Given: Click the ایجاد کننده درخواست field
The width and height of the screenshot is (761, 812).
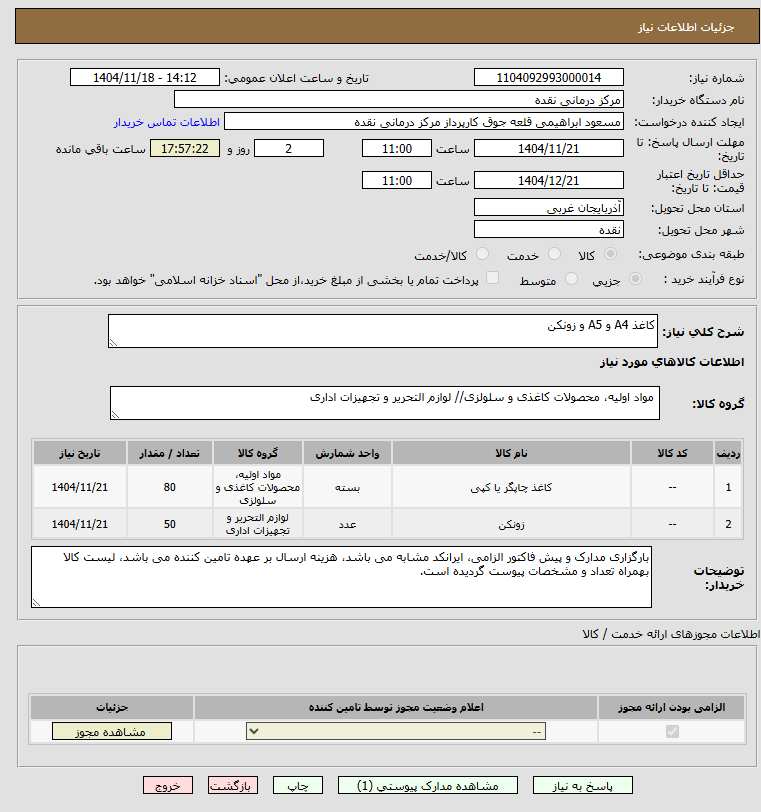Looking at the screenshot, I should pos(423,122).
